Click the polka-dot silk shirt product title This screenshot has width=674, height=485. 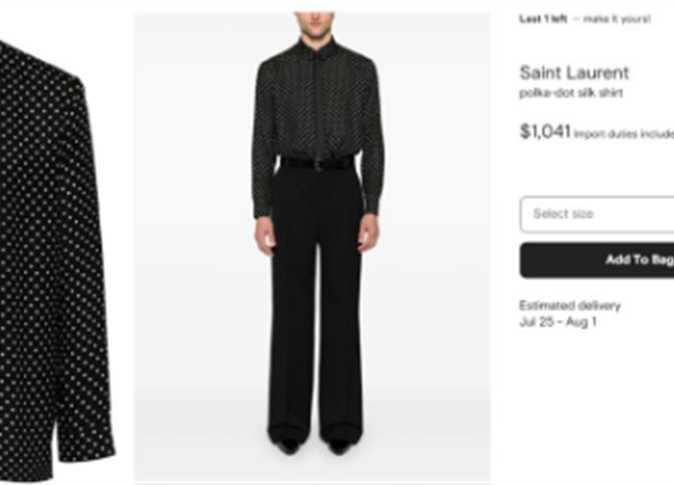tap(571, 93)
